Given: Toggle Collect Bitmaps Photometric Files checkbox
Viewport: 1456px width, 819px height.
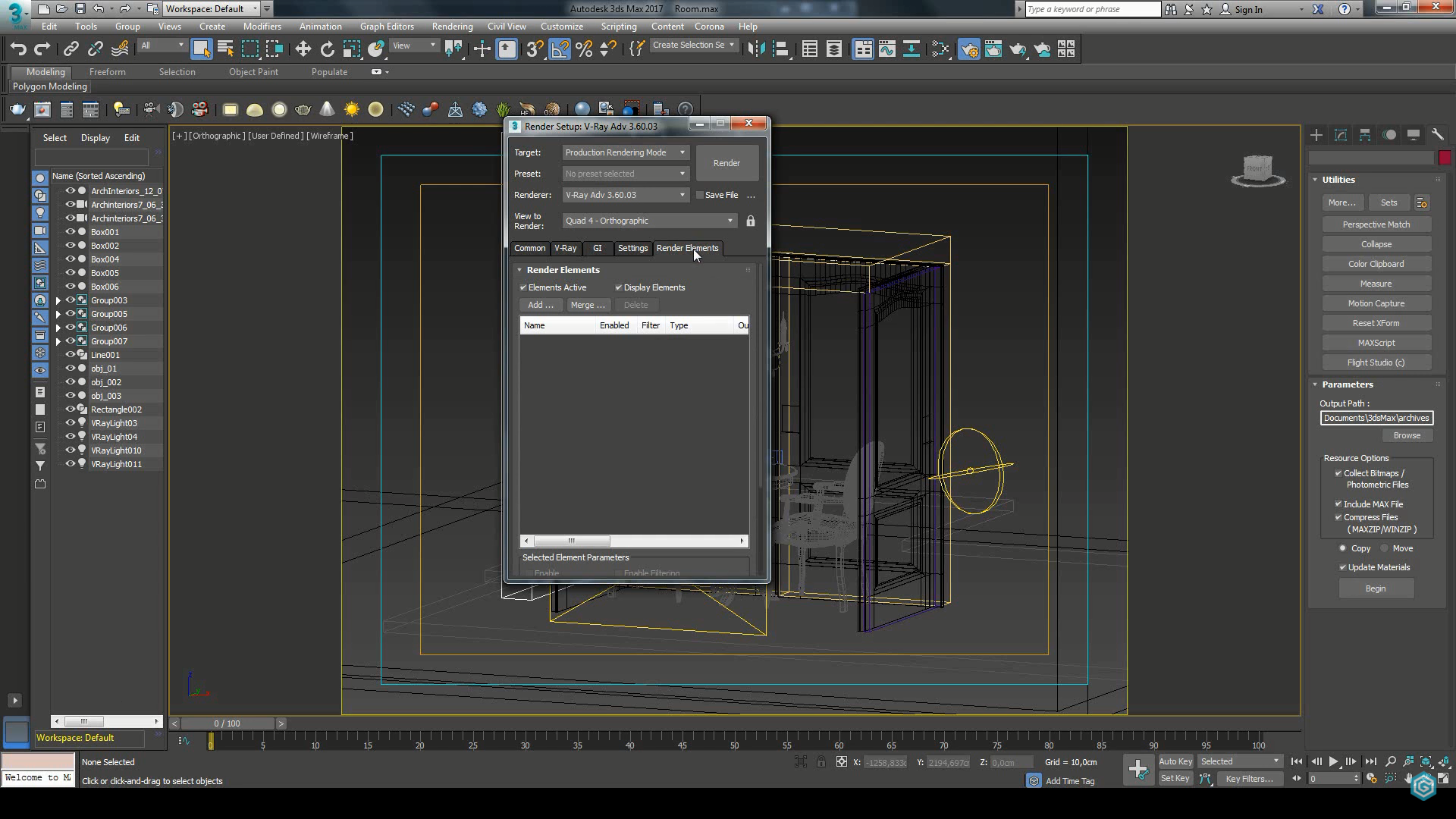Looking at the screenshot, I should (1338, 473).
